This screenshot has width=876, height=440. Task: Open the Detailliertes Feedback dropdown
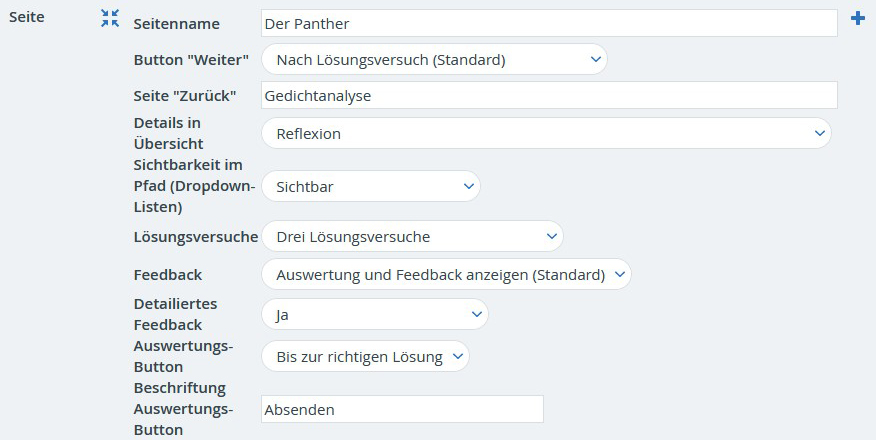click(375, 314)
